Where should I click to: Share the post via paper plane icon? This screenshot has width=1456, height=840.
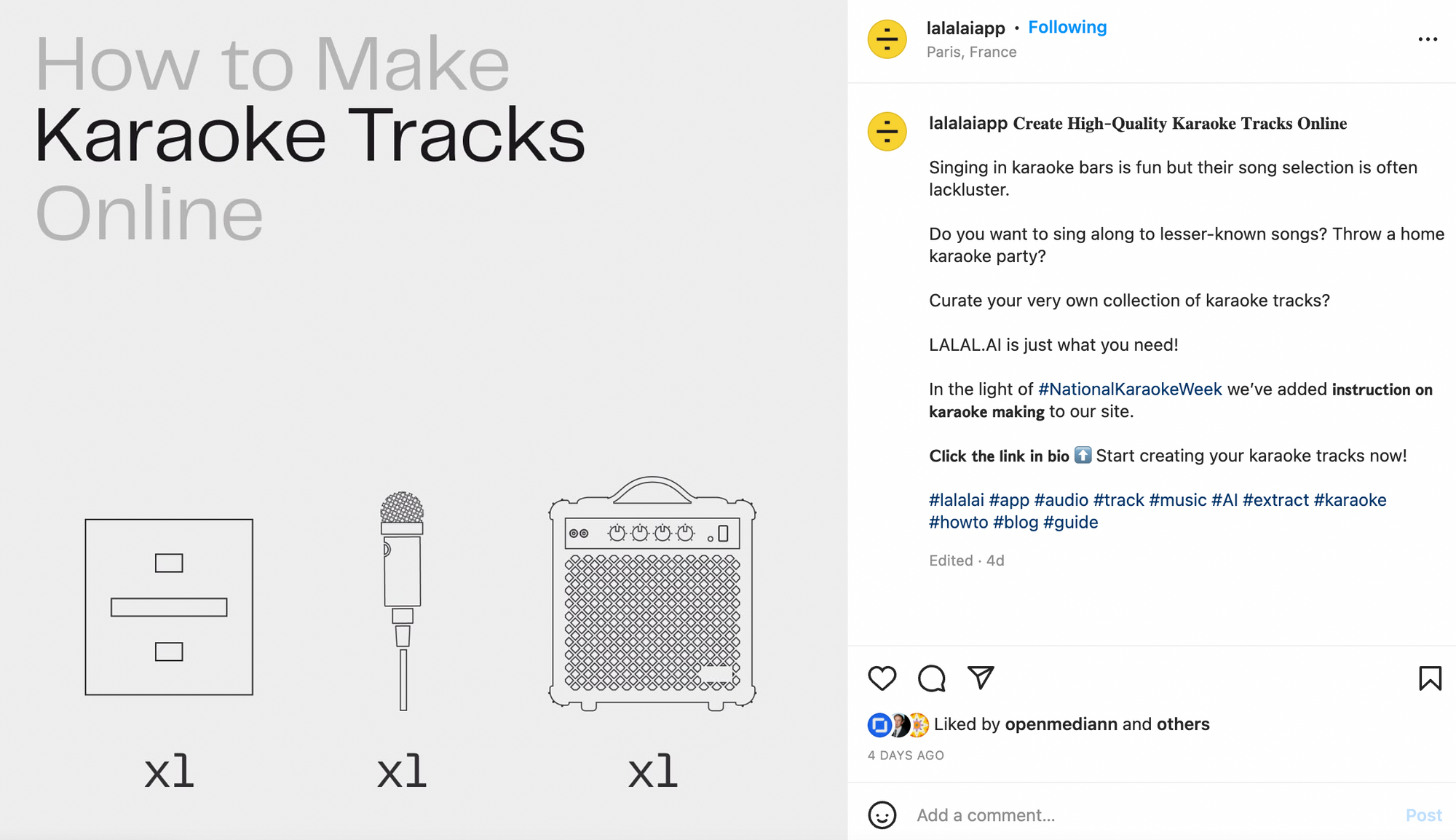pyautogui.click(x=981, y=678)
